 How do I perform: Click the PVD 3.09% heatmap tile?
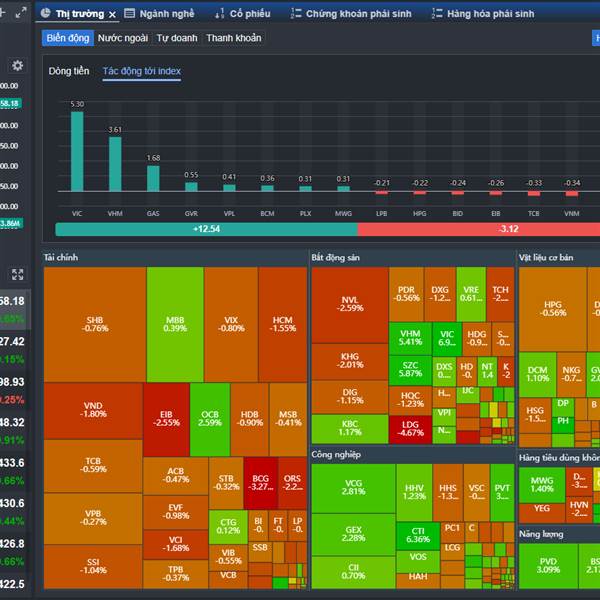click(548, 566)
